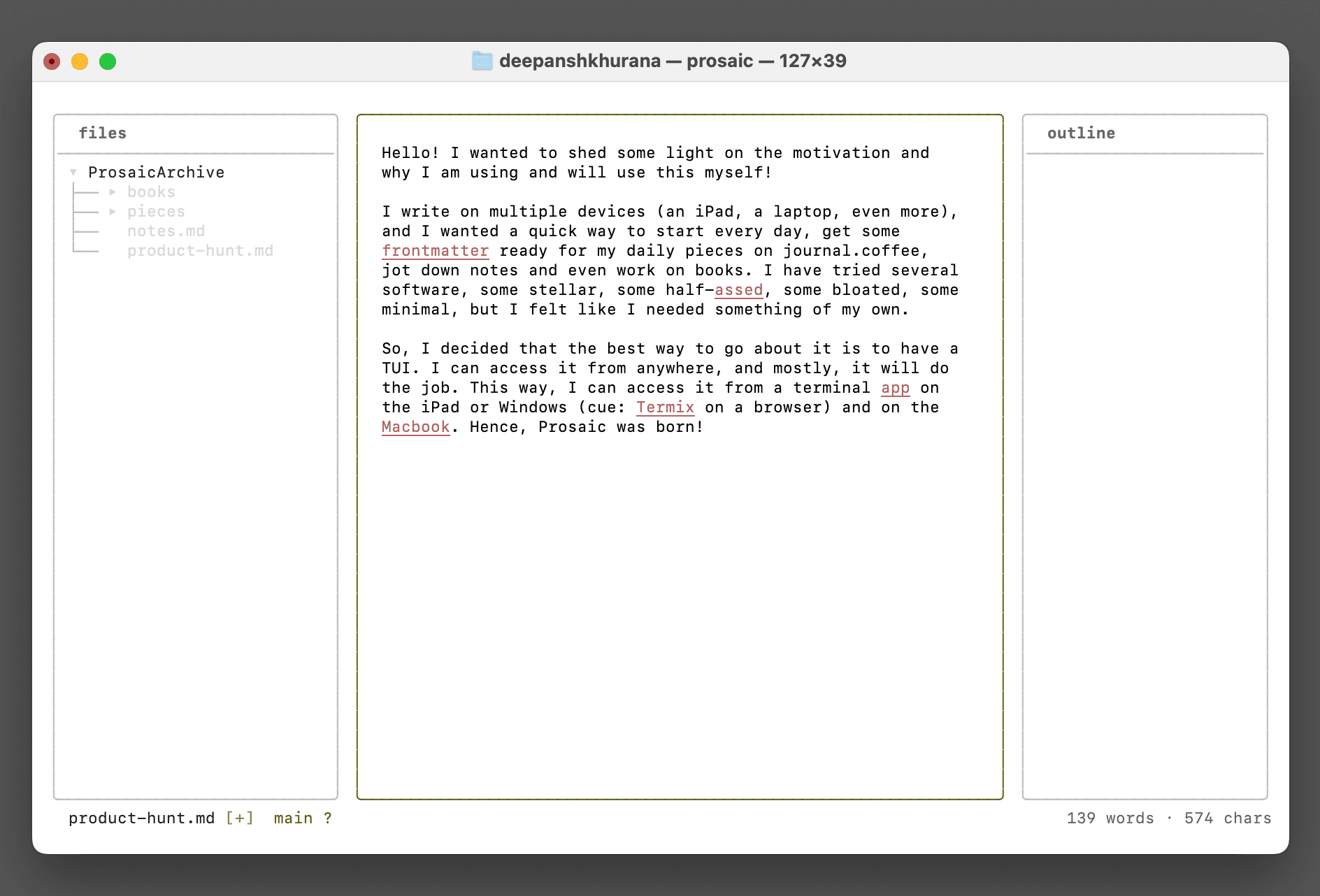
Task: Open the frontmatter link
Action: (435, 250)
